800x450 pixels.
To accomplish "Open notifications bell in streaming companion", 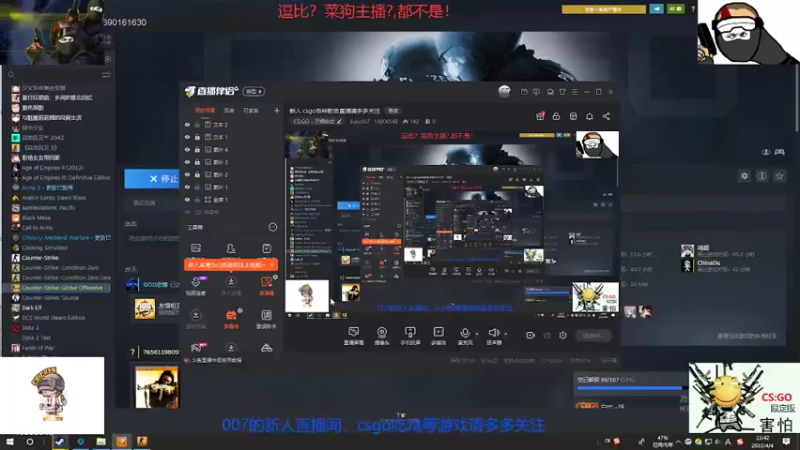I will pyautogui.click(x=589, y=116).
